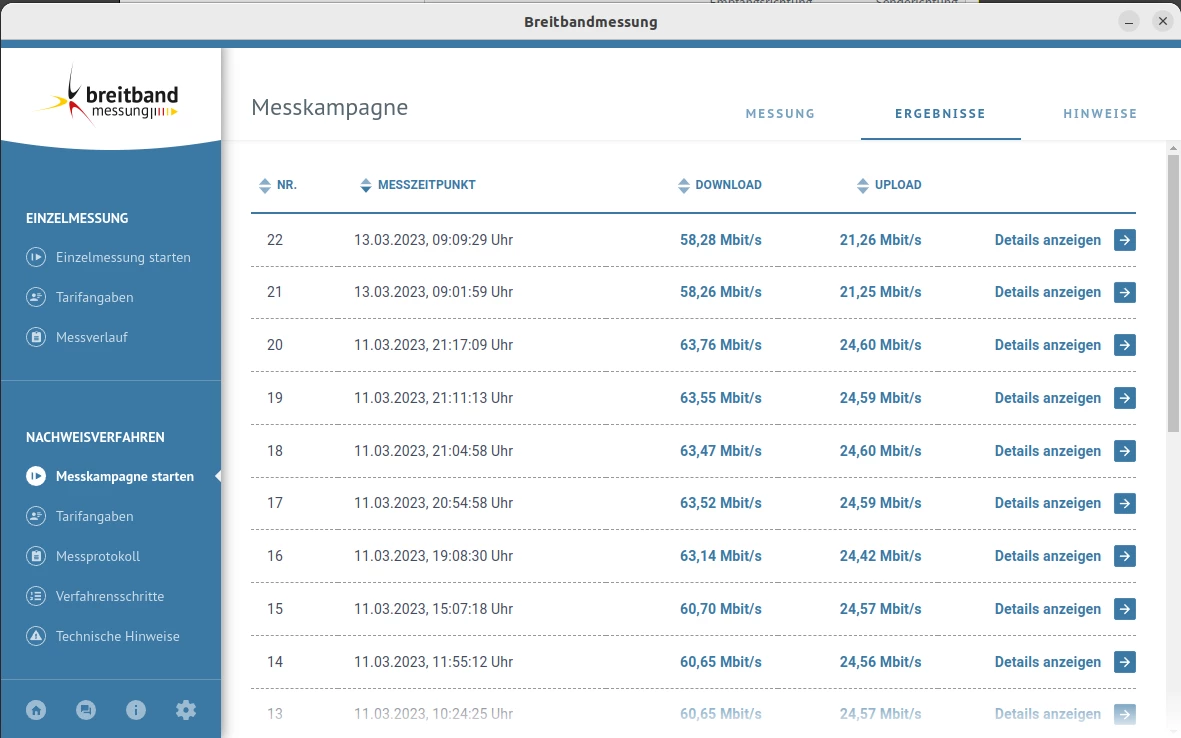
Task: Click download value 58,26 Mbit/s
Action: pyautogui.click(x=720, y=292)
